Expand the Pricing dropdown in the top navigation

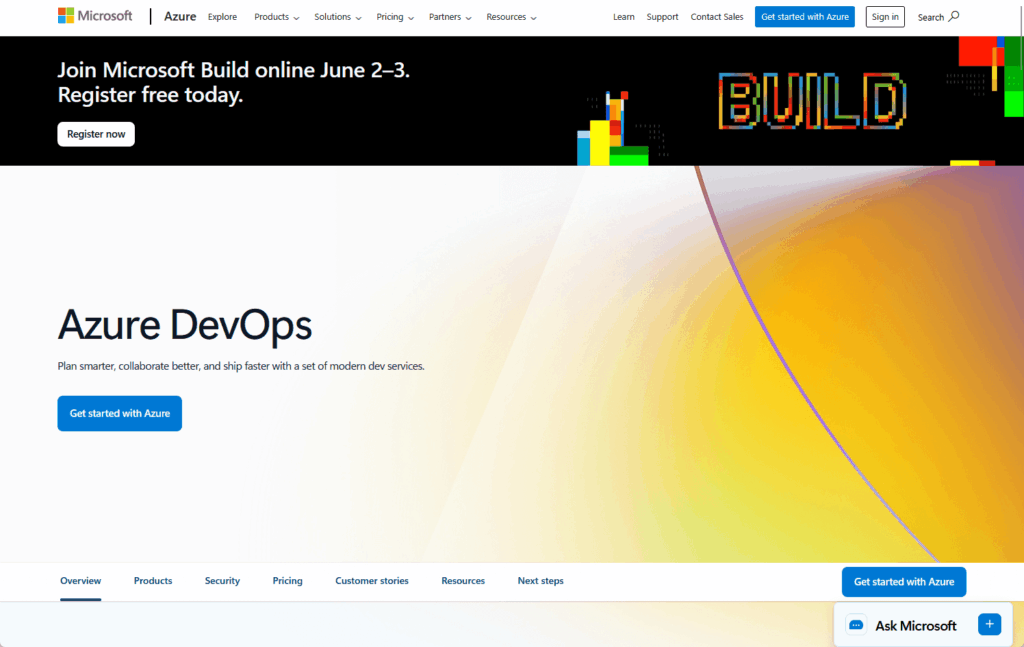point(395,17)
